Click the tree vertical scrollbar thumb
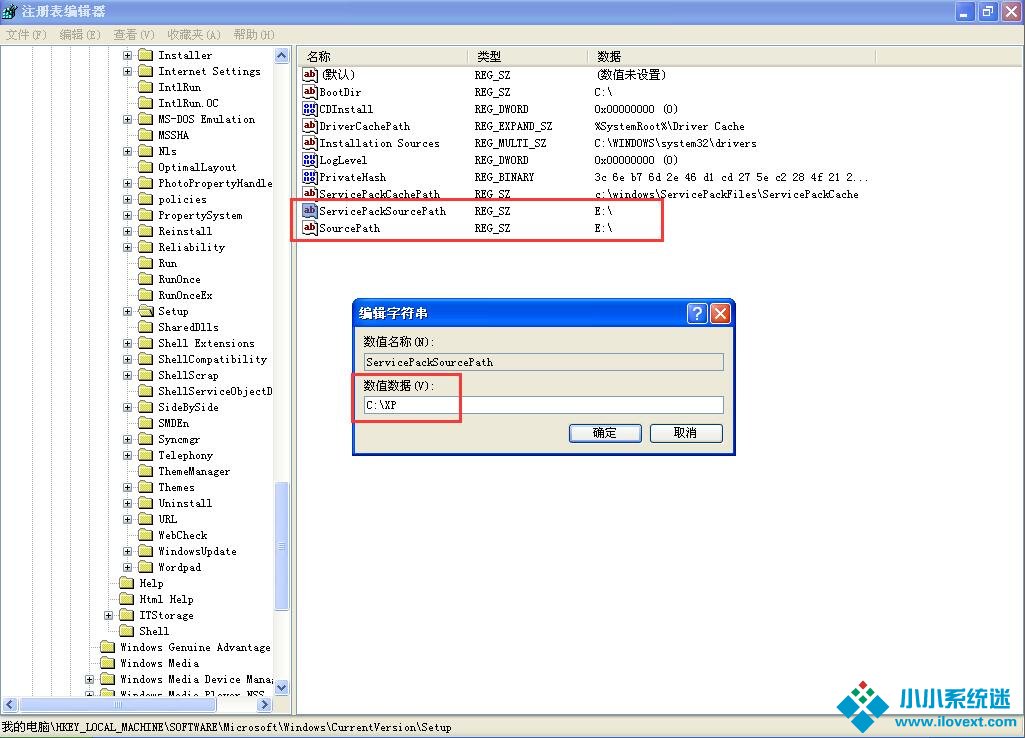Screen dimensions: 1025x738 point(282,546)
